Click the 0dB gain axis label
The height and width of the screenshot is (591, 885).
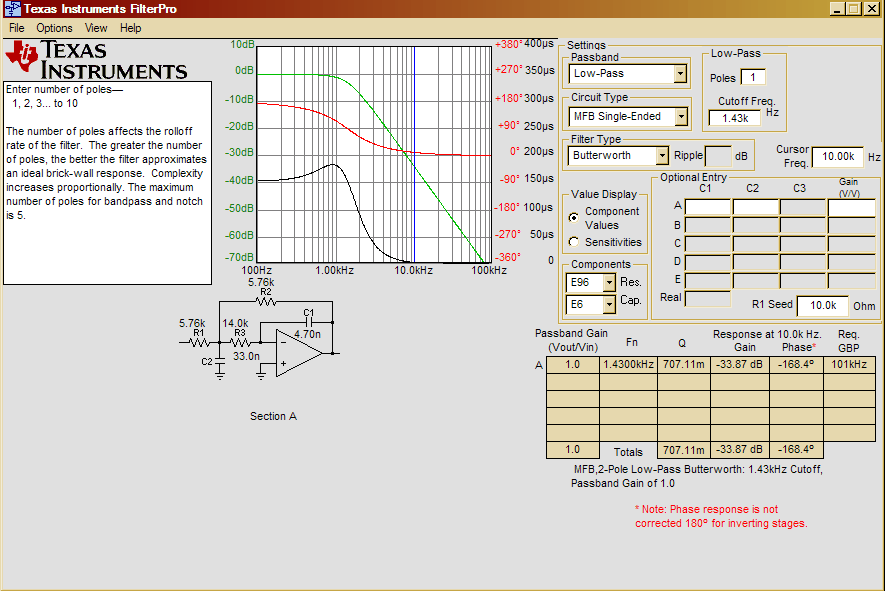(x=244, y=71)
